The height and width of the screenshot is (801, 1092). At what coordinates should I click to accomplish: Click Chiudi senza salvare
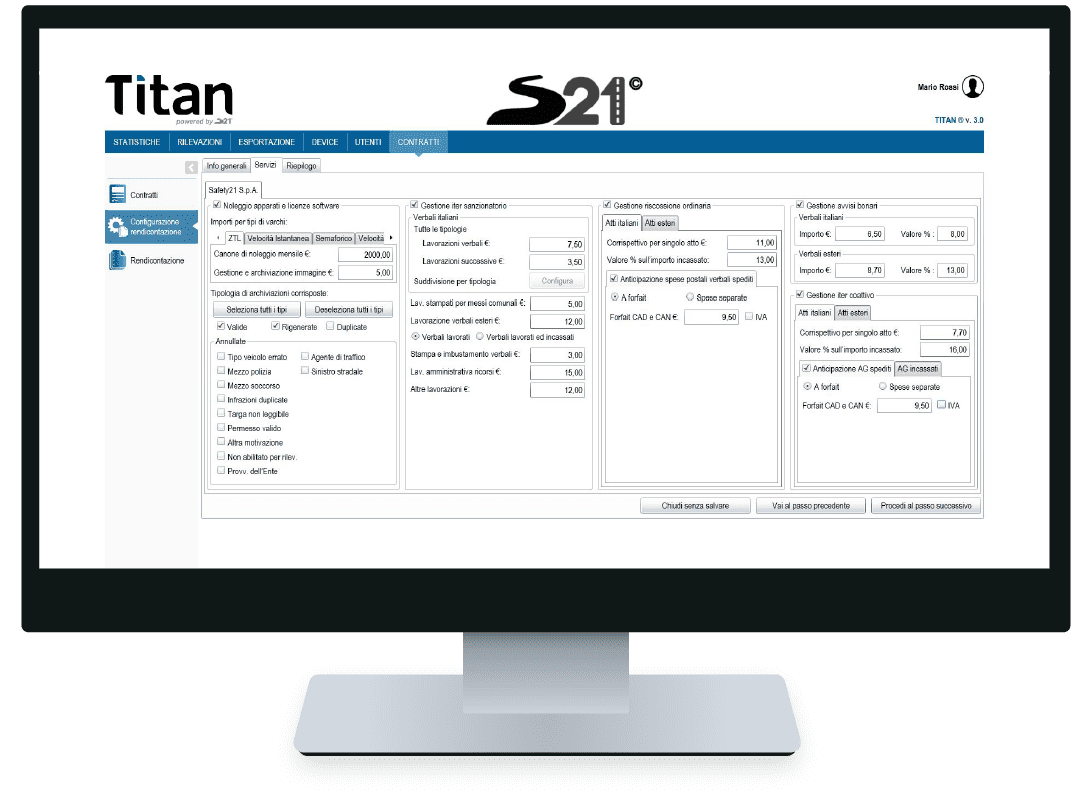[x=695, y=506]
